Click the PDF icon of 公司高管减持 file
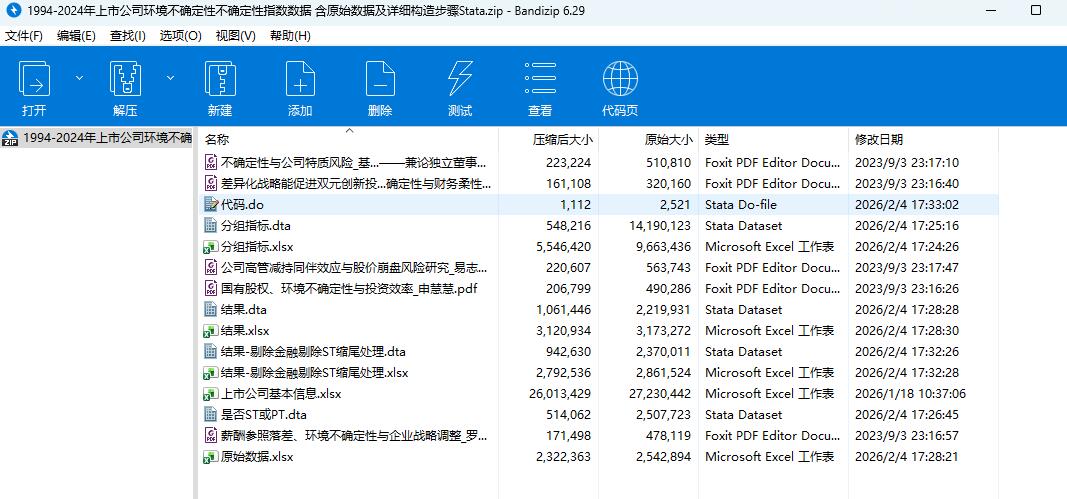The image size is (1067, 499). (211, 268)
